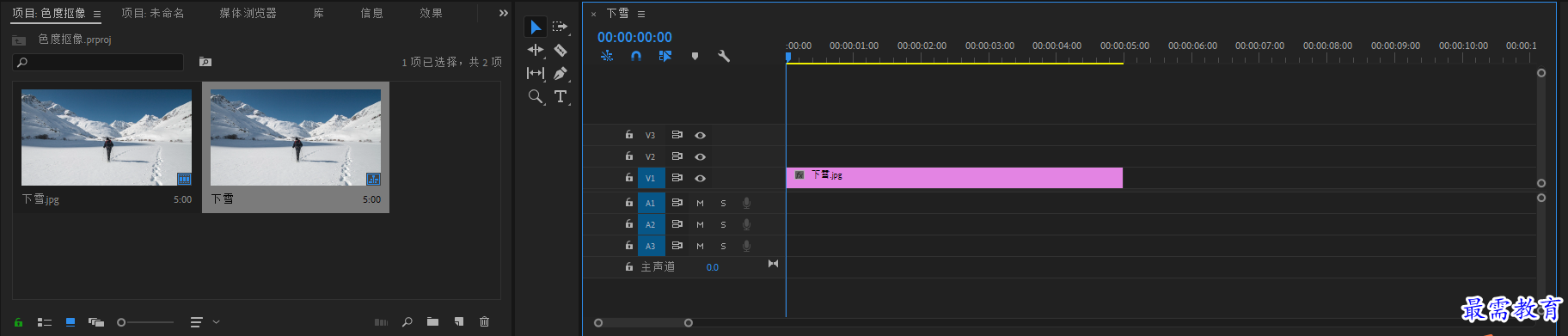Mute audio track A1

(x=700, y=203)
